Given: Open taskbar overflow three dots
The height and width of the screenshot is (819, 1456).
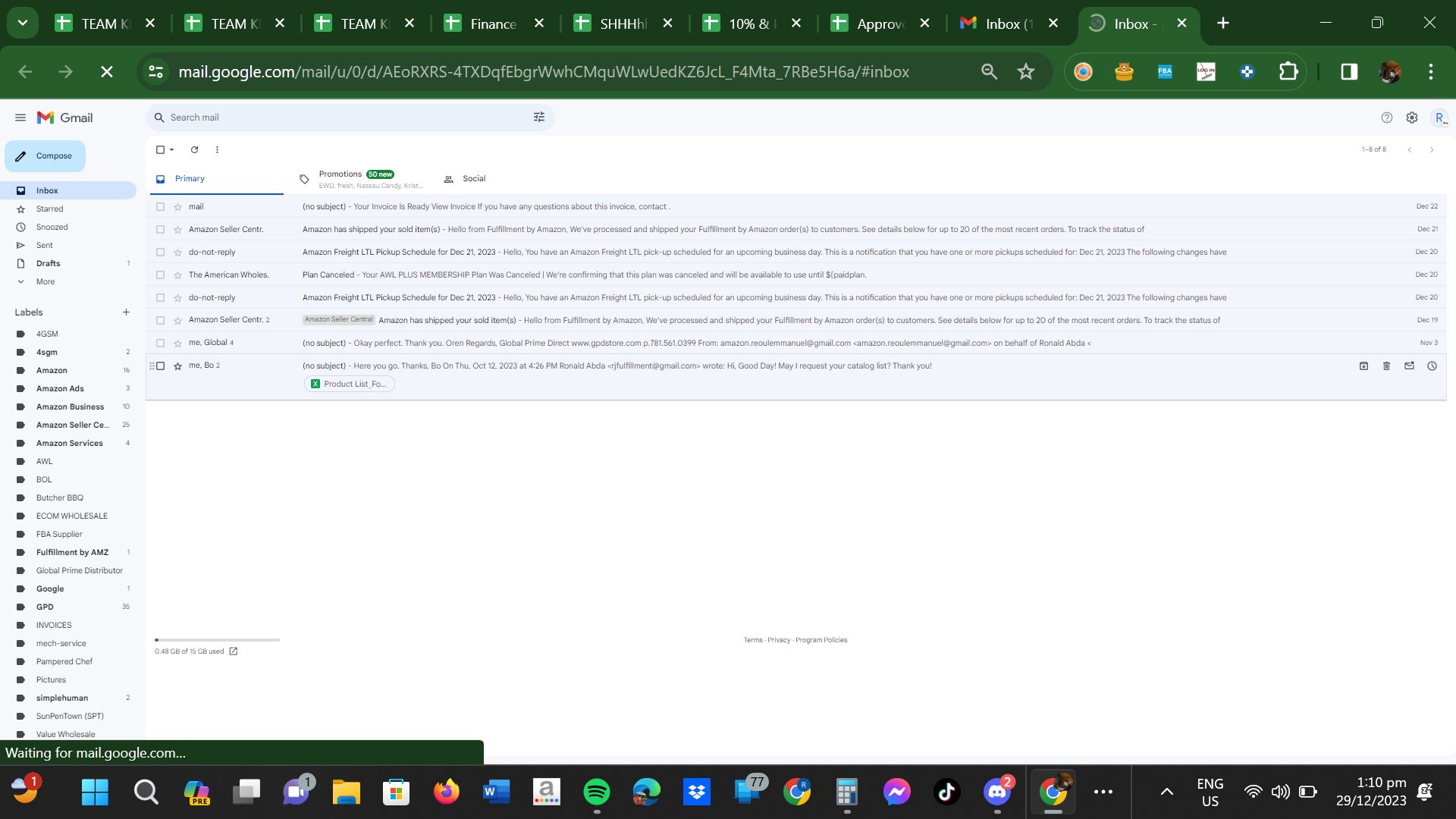Looking at the screenshot, I should pyautogui.click(x=1103, y=792).
